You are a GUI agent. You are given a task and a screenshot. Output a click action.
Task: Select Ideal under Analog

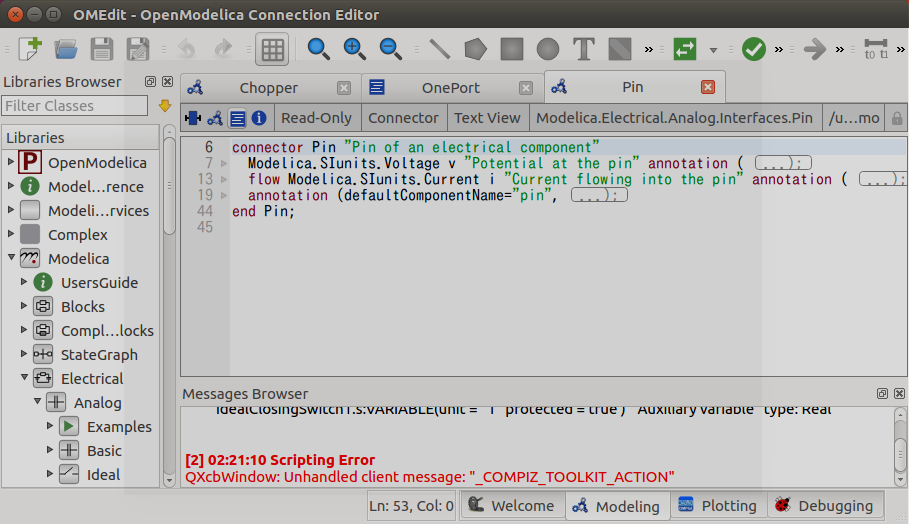[x=103, y=475]
